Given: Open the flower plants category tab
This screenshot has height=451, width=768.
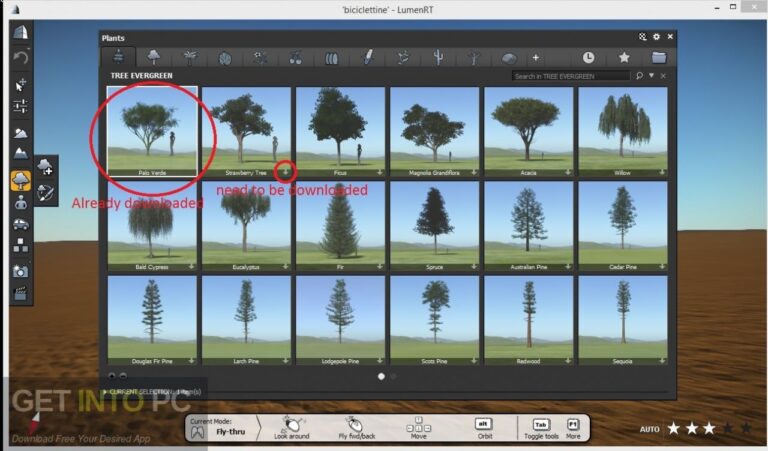Looking at the screenshot, I should pos(260,58).
